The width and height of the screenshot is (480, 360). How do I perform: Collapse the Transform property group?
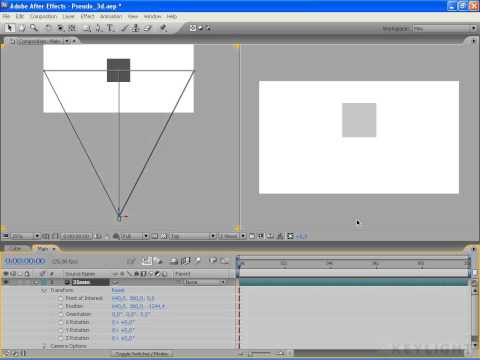tap(44, 290)
